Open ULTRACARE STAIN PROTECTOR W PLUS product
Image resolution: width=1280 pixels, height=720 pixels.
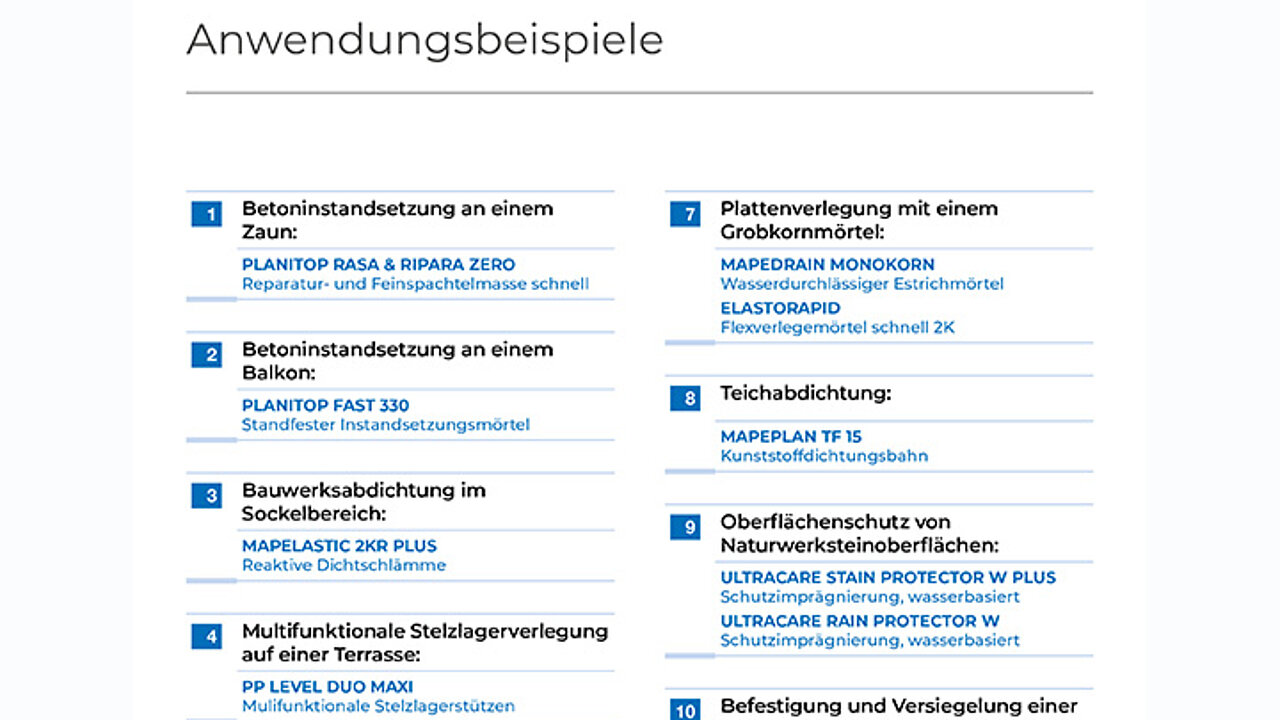[888, 577]
